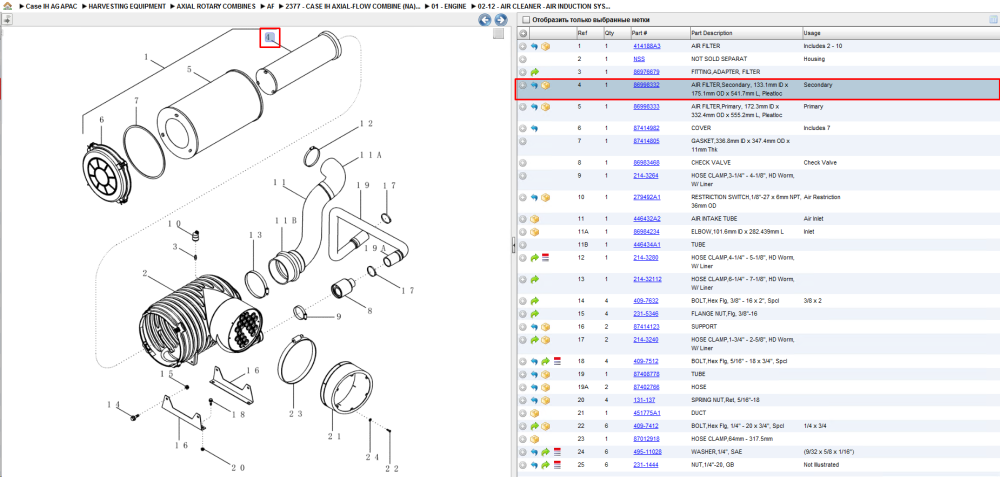1000x477 pixels.
Task: Click box icon on ELBOW 11A row
Action: 534,232
